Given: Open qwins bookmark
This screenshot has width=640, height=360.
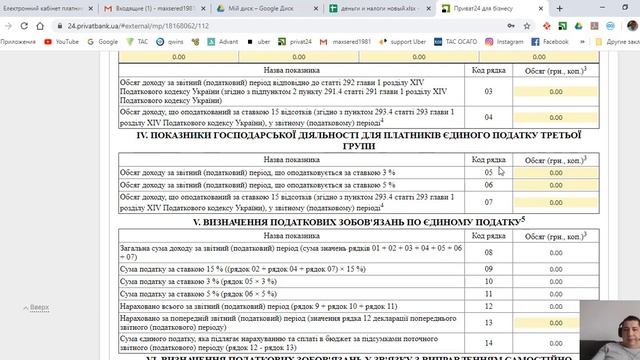Looking at the screenshot, I should tap(170, 42).
